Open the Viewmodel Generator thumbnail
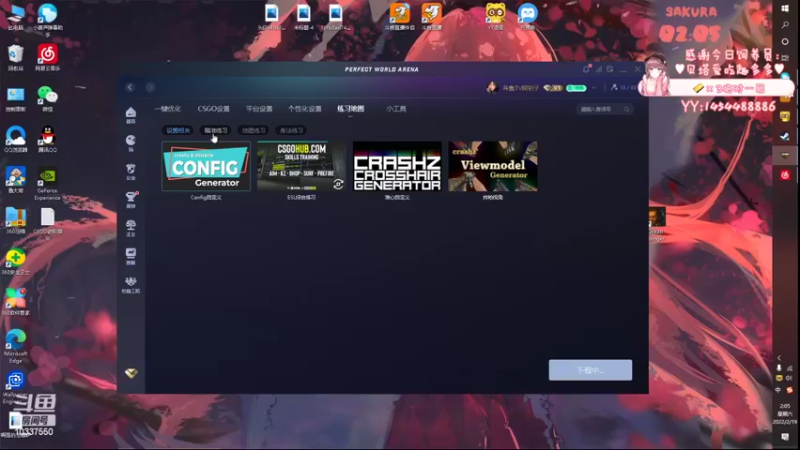This screenshot has width=800, height=450. pos(493,166)
